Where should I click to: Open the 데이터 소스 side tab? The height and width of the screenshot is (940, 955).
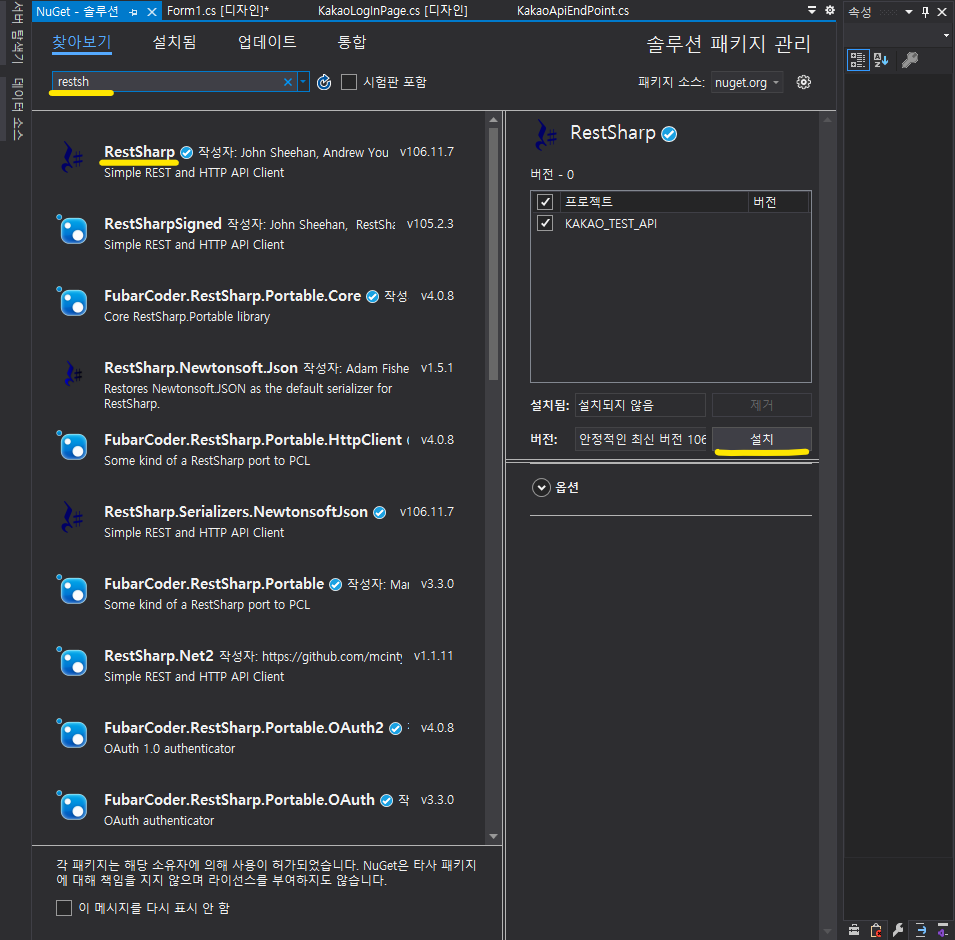pos(17,109)
